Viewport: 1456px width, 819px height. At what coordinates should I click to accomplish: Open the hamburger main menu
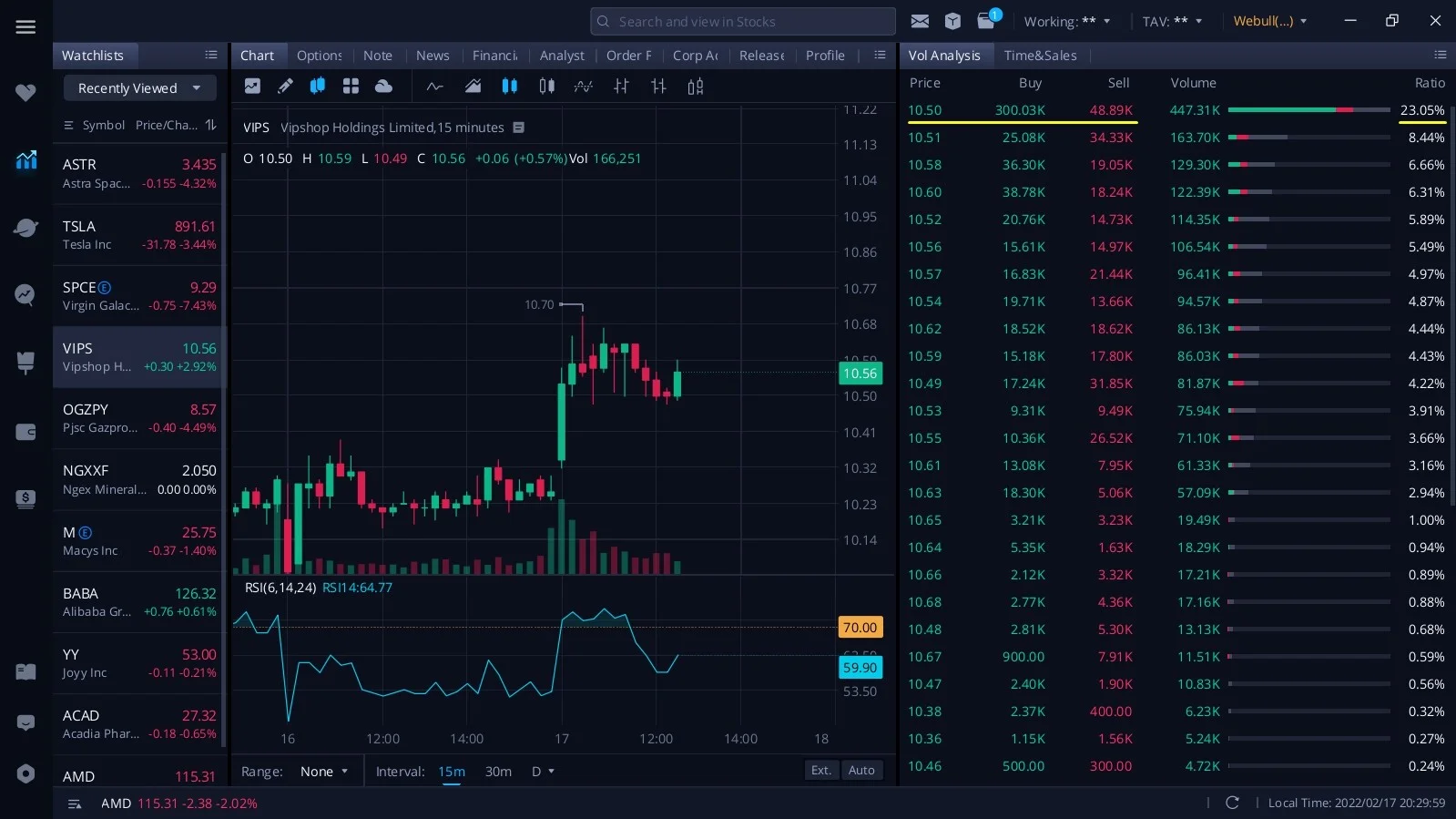pyautogui.click(x=25, y=27)
